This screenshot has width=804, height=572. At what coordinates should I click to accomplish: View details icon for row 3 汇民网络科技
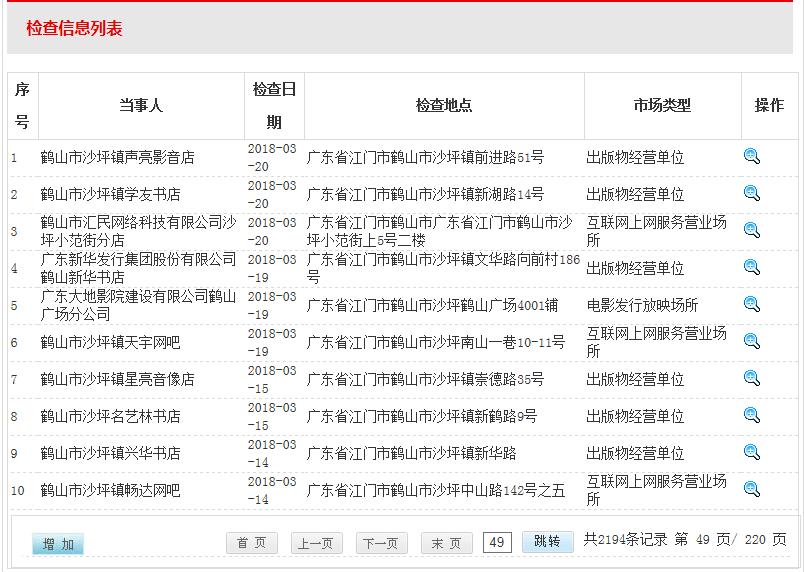[x=752, y=230]
